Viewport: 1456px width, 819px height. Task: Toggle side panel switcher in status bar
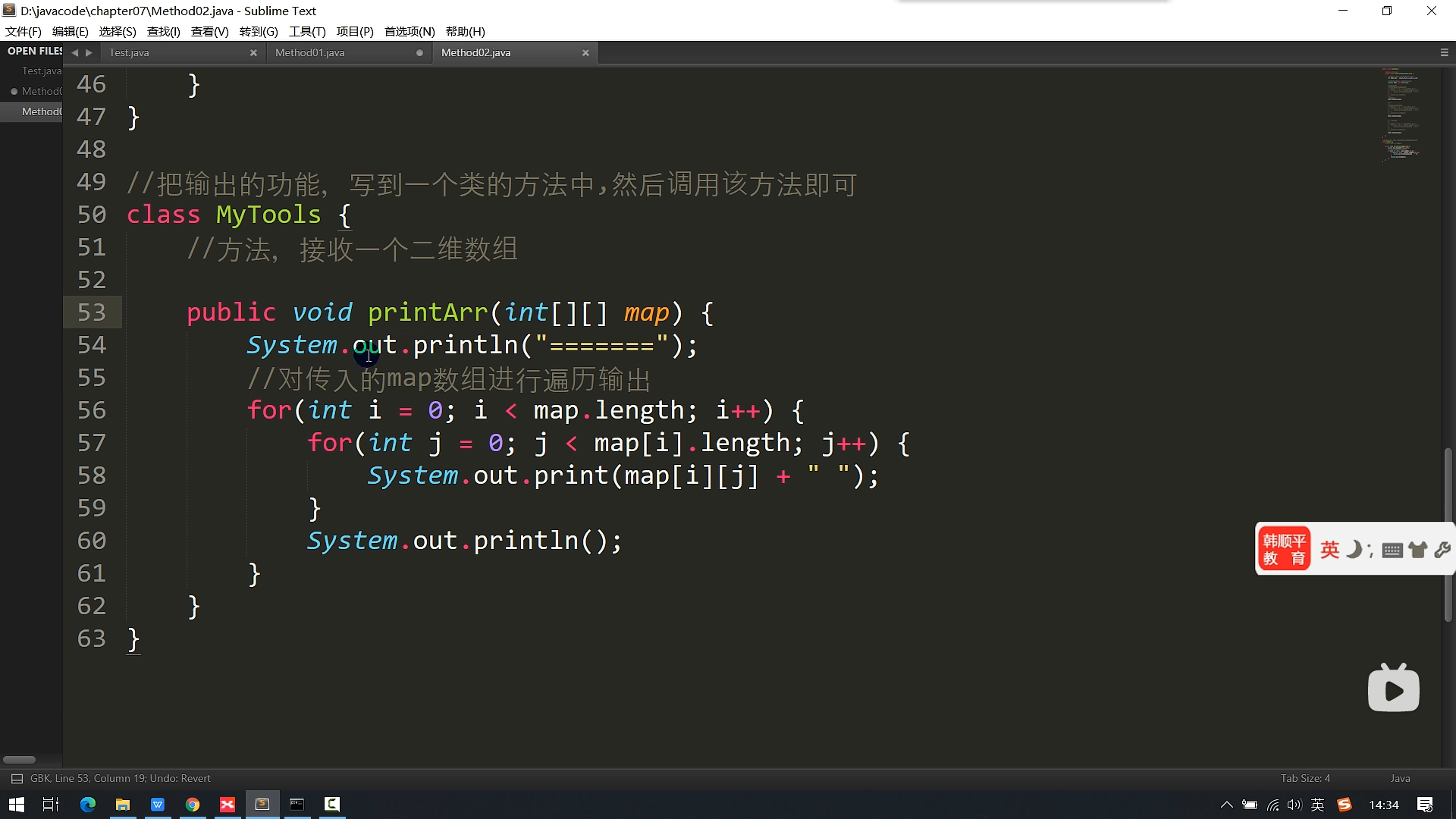coord(17,779)
